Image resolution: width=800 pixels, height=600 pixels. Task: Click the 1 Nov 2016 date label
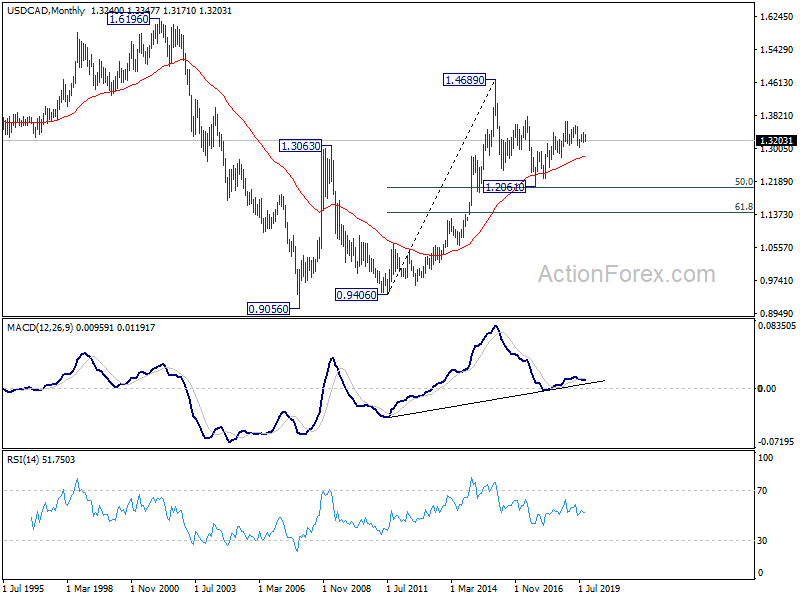point(539,588)
